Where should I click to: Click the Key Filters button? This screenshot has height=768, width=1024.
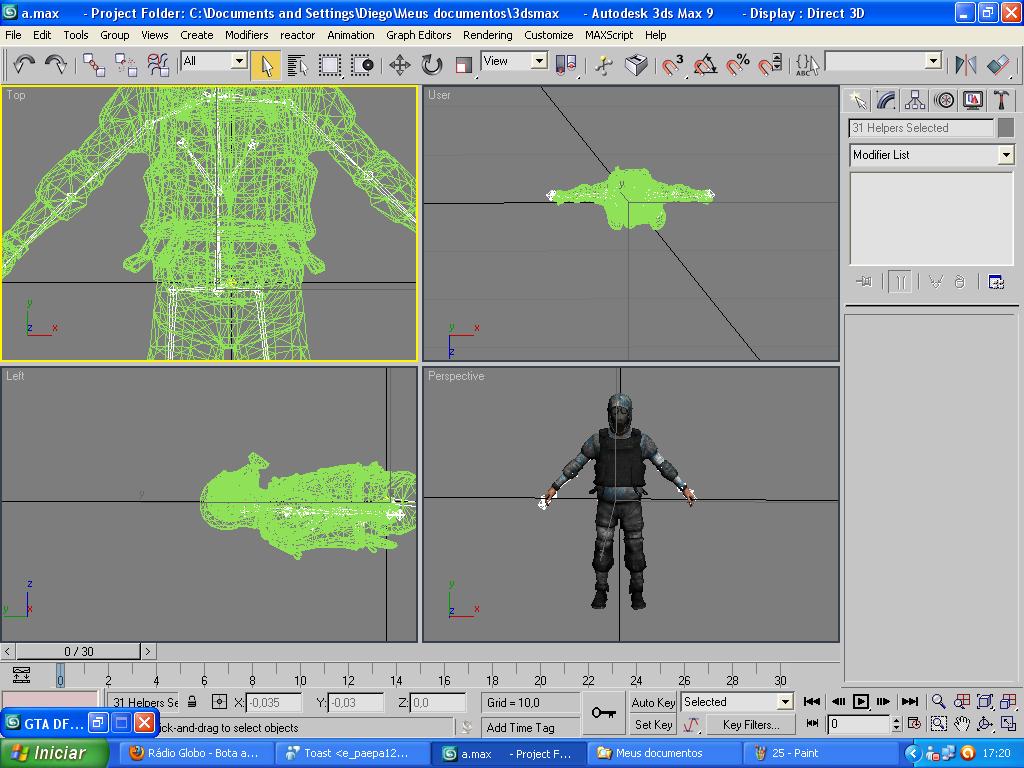pyautogui.click(x=750, y=725)
